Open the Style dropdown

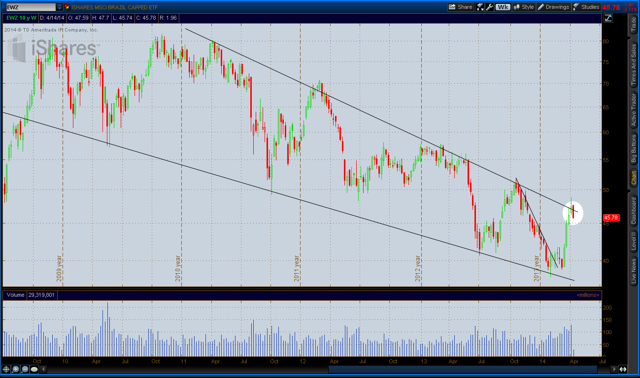pos(524,7)
